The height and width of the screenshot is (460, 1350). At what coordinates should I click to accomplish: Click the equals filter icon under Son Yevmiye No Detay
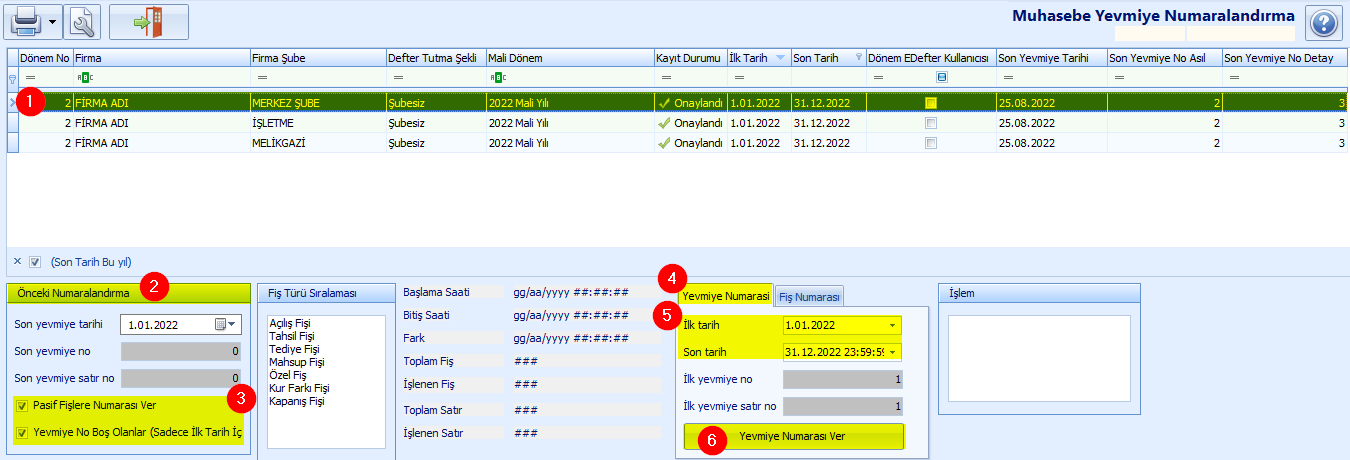tap(1237, 78)
